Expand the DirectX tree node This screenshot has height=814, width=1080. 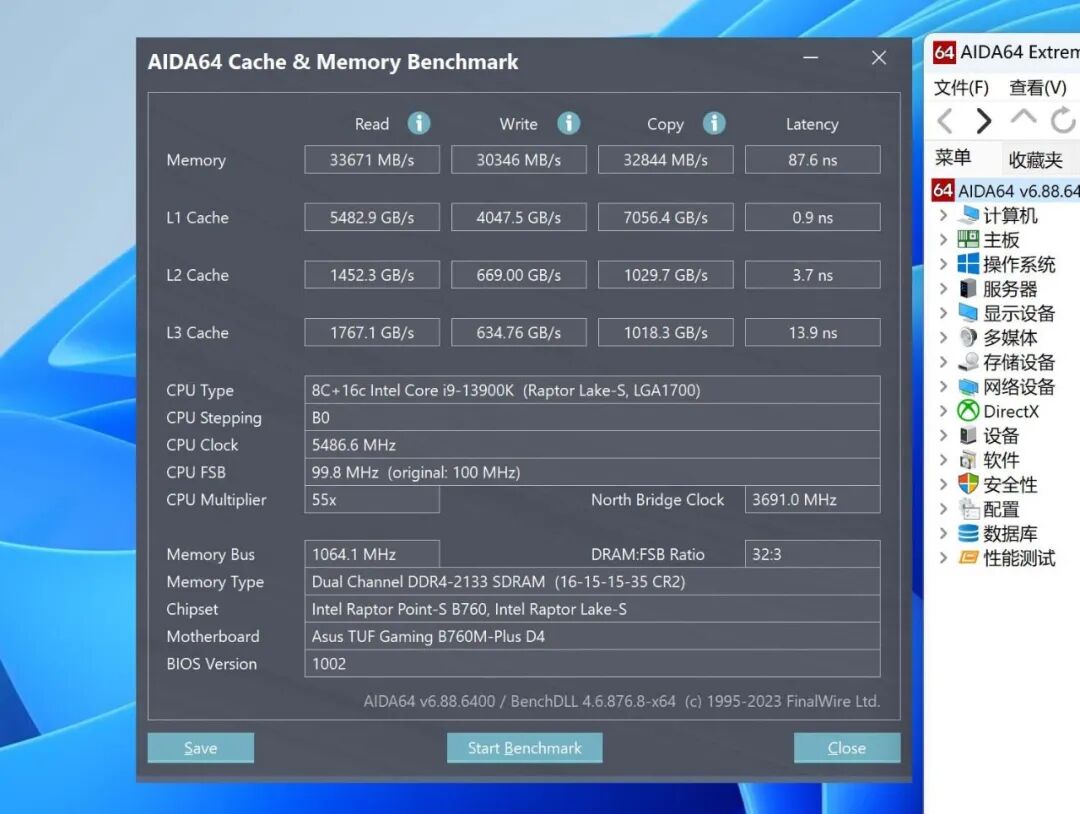tap(944, 411)
